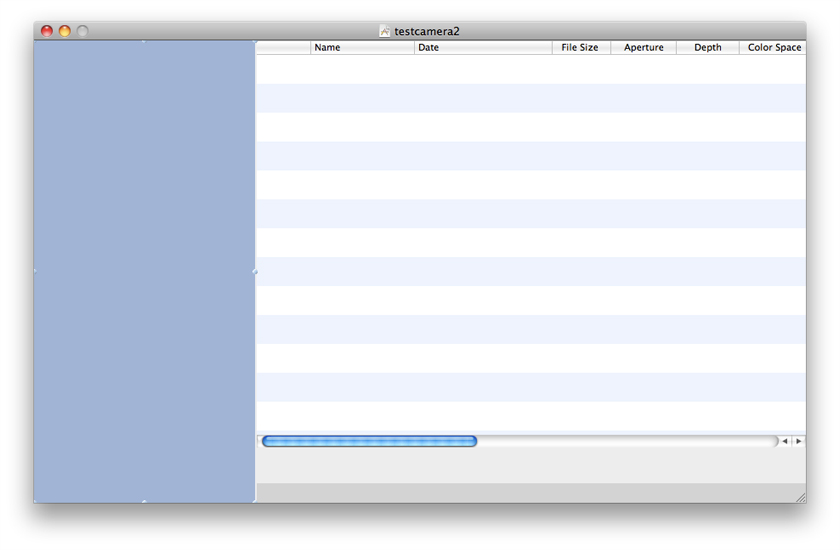Click the split view divider handle
Image resolution: width=840 pixels, height=550 pixels.
coord(255,271)
